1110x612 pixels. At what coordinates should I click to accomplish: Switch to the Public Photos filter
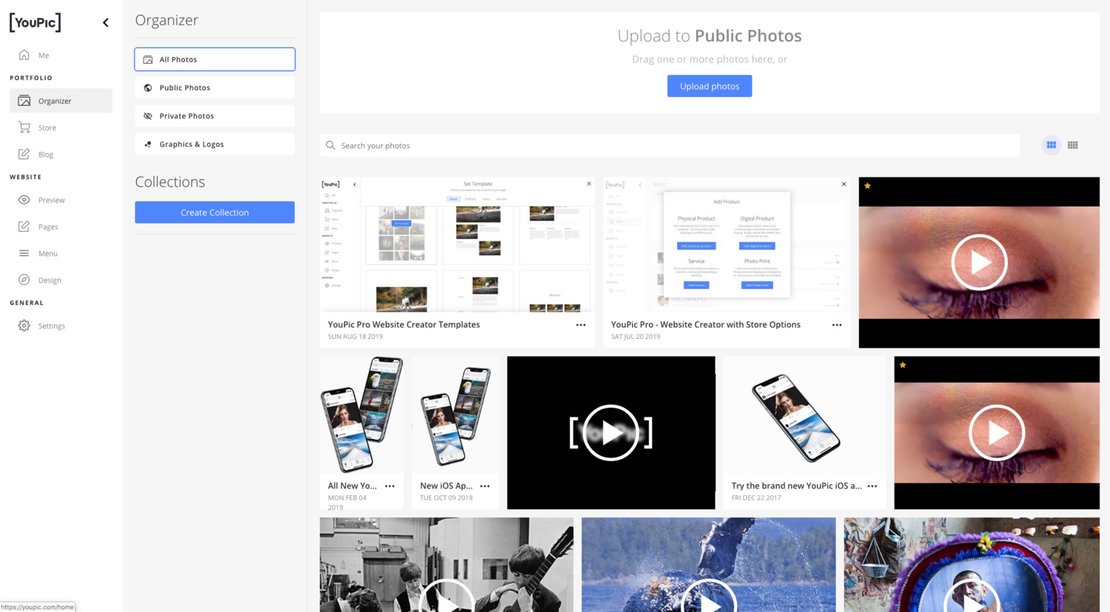click(x=214, y=87)
